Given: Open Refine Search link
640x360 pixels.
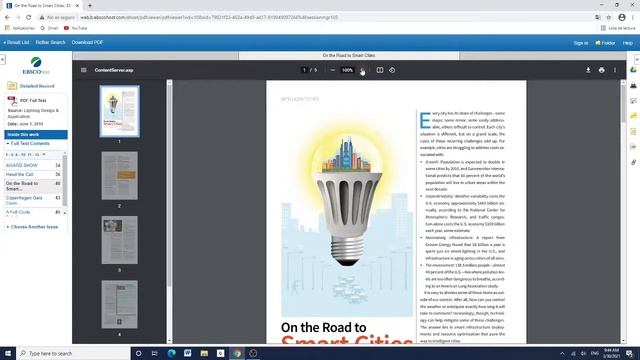Looking at the screenshot, I should (x=50, y=42).
